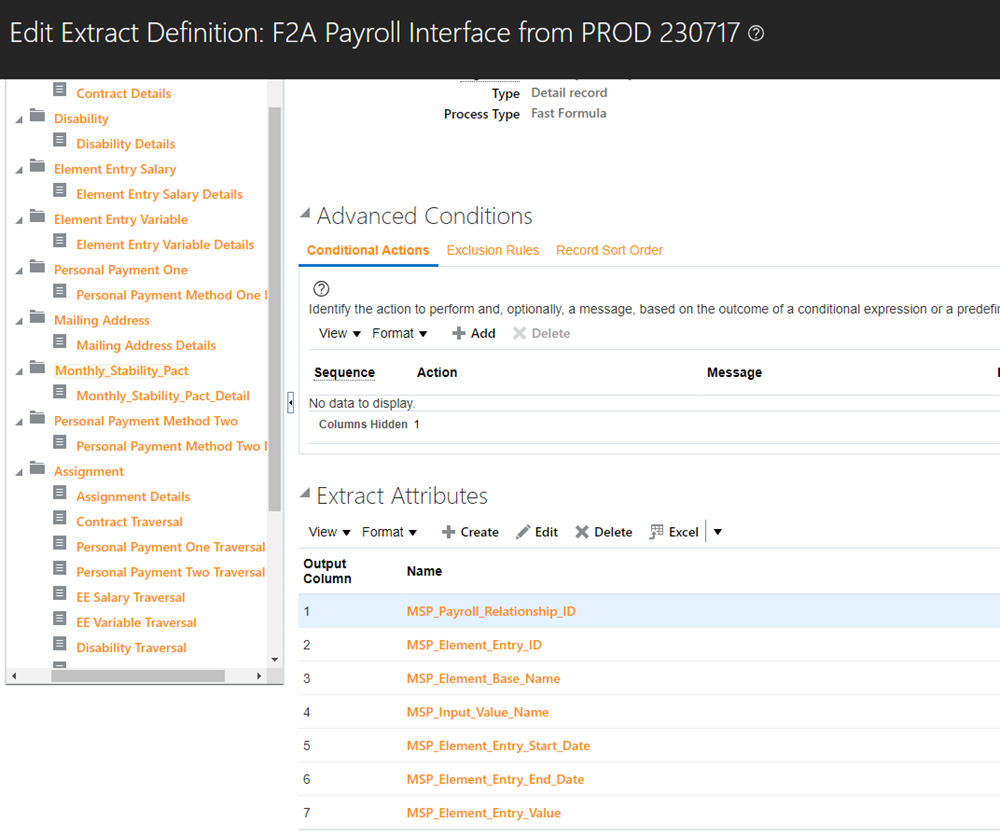Click the Disability Traversal record icon
This screenshot has height=836, width=1000.
click(x=60, y=643)
